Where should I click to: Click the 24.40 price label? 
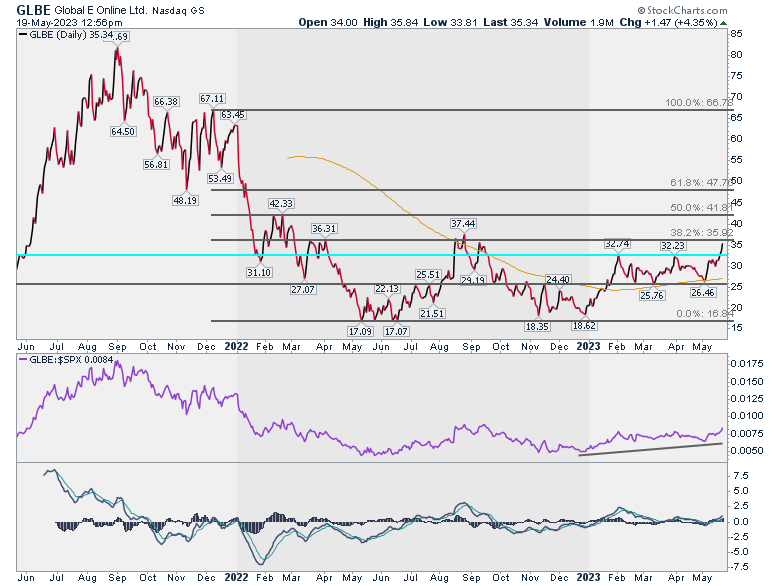[x=558, y=279]
